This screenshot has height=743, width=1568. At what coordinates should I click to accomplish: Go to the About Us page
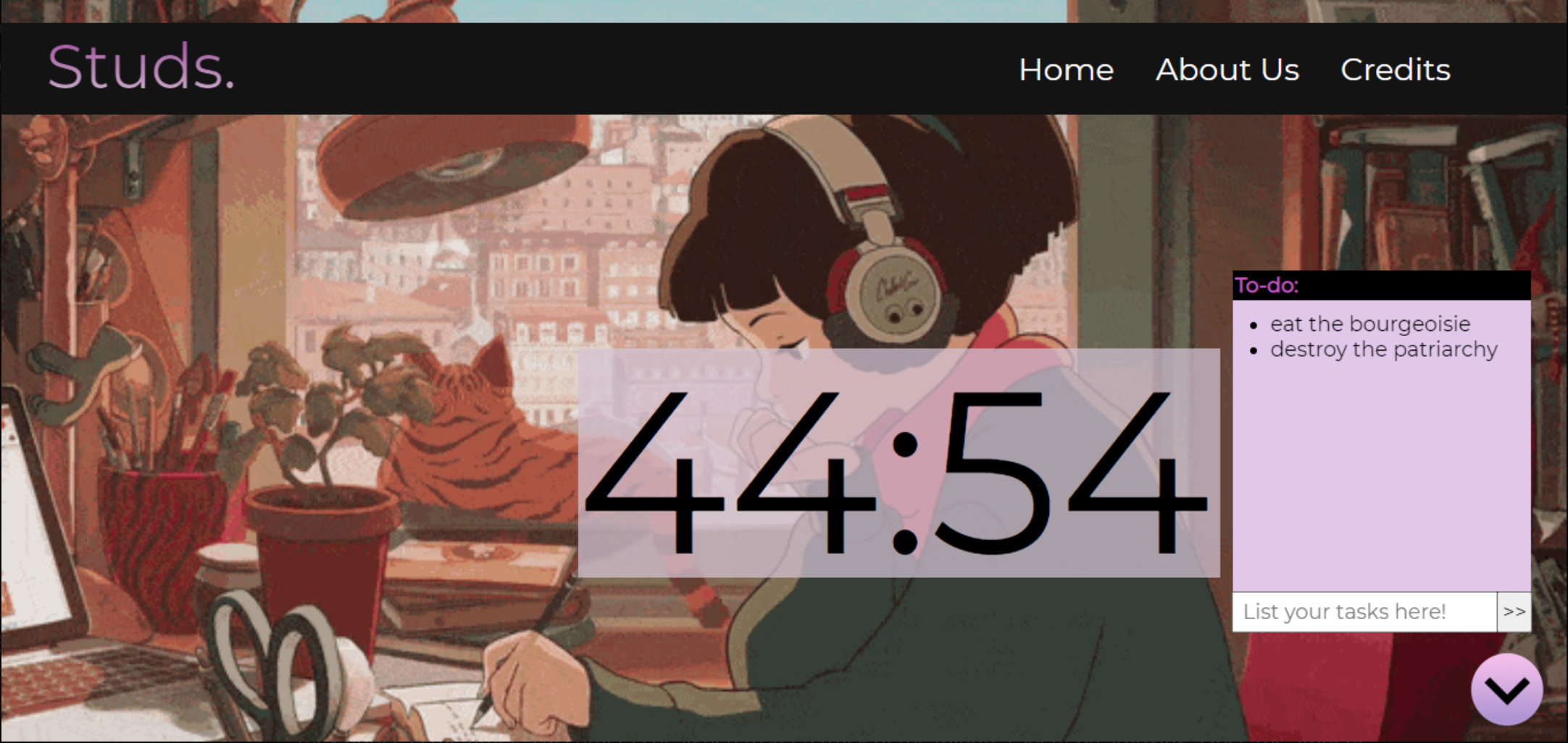click(x=1227, y=70)
